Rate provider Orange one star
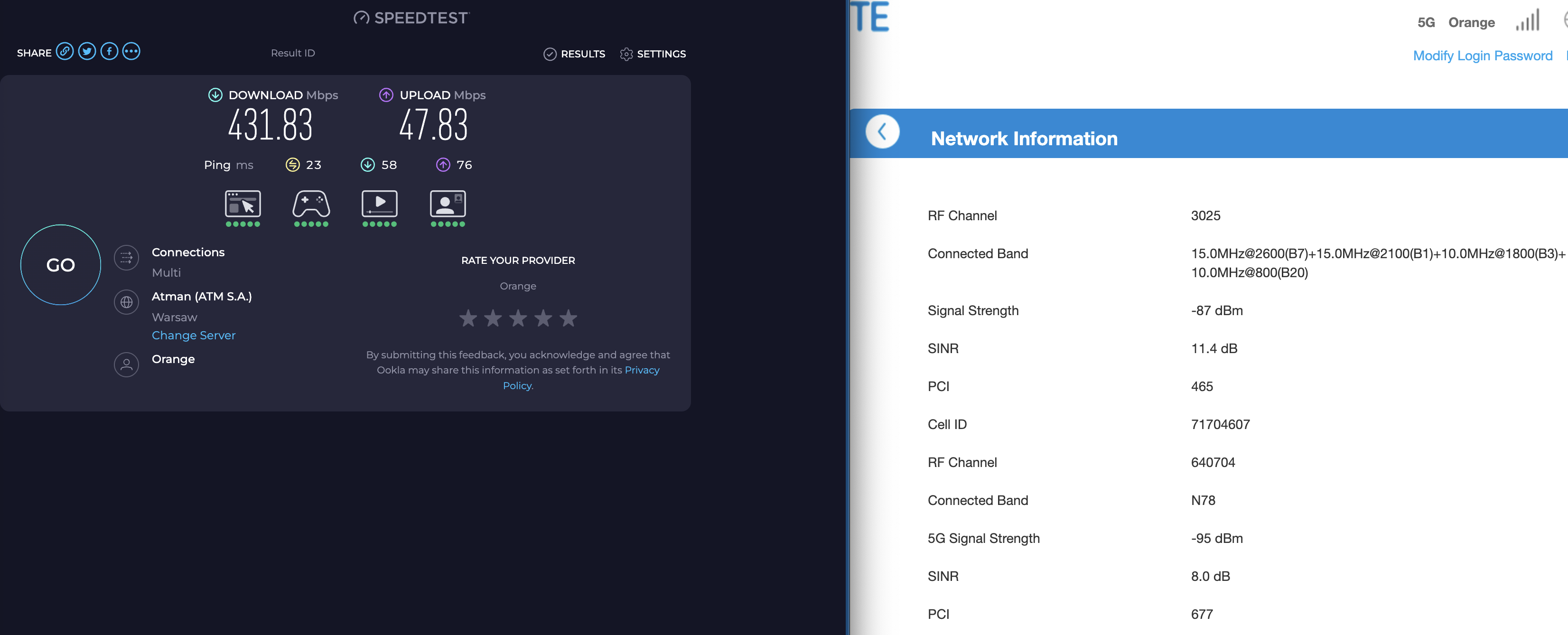1568x635 pixels. pyautogui.click(x=468, y=318)
